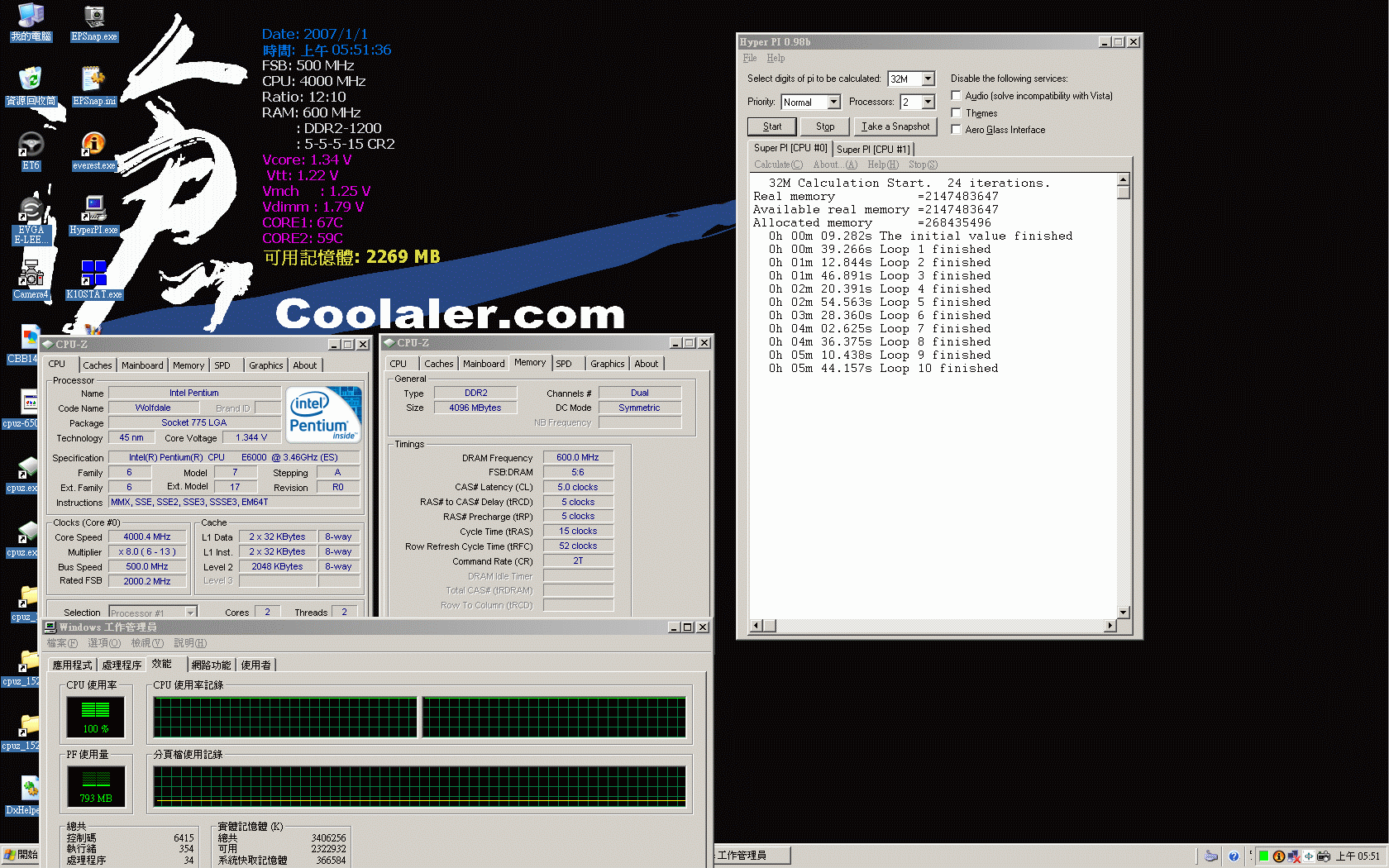Screen dimensions: 1389x868
Task: Switch to 處理程序 tab in Task Manager
Action: tap(122, 665)
